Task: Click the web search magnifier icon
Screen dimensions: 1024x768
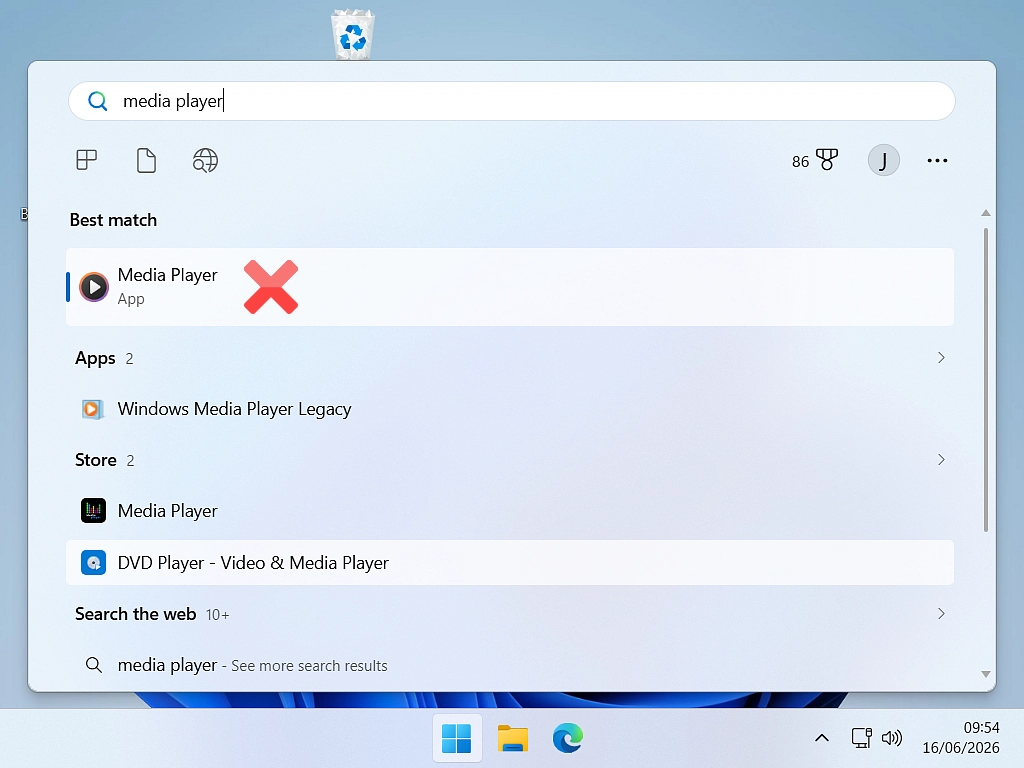Action: coord(93,665)
